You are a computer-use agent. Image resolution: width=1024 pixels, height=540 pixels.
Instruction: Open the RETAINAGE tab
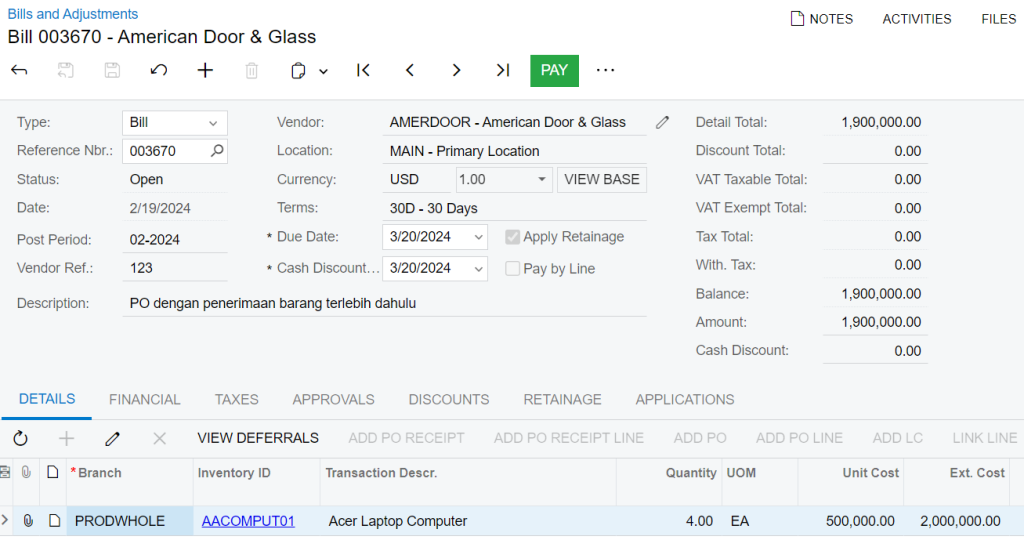562,400
